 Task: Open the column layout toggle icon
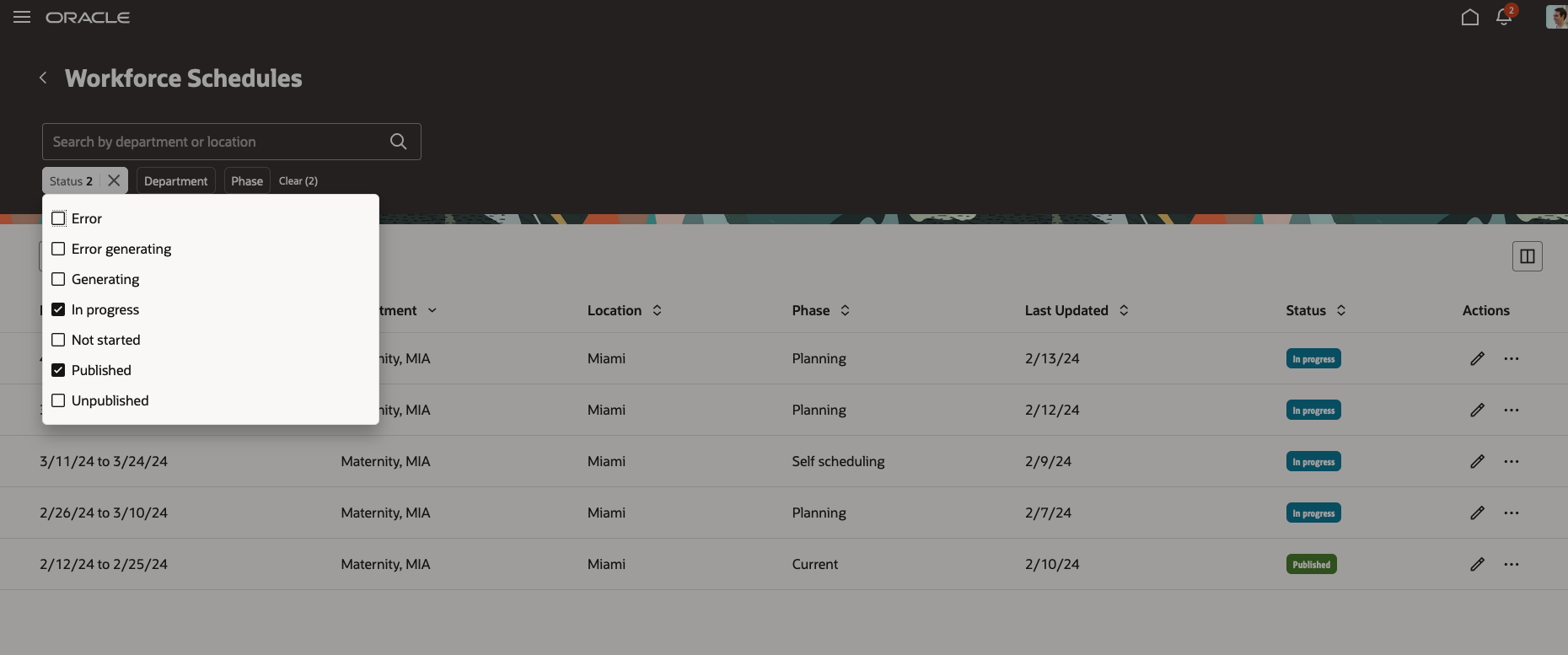tap(1527, 256)
